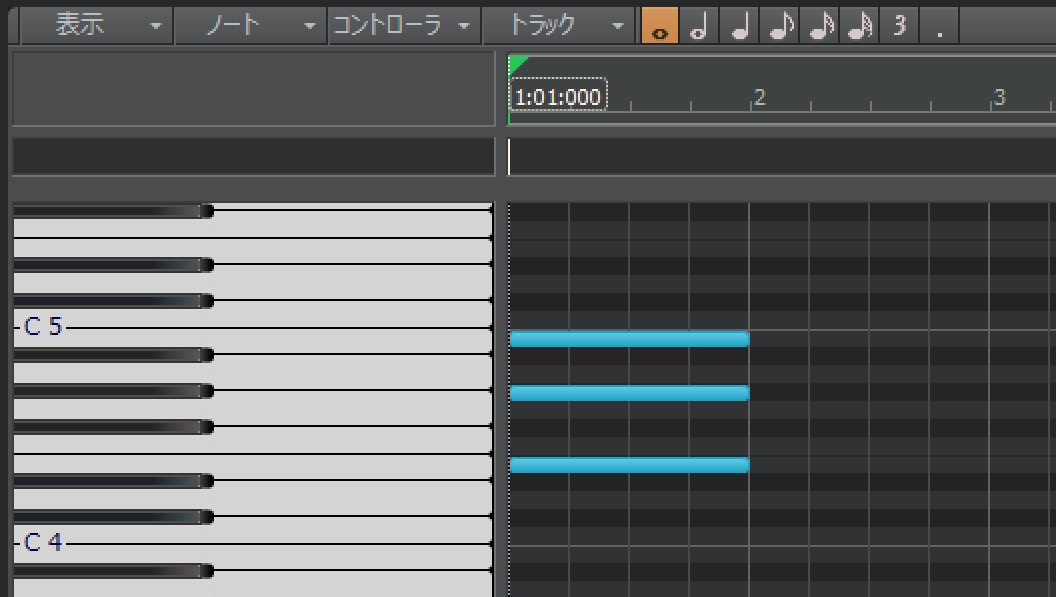
Task: Select the quarter note input length
Action: click(x=739, y=26)
